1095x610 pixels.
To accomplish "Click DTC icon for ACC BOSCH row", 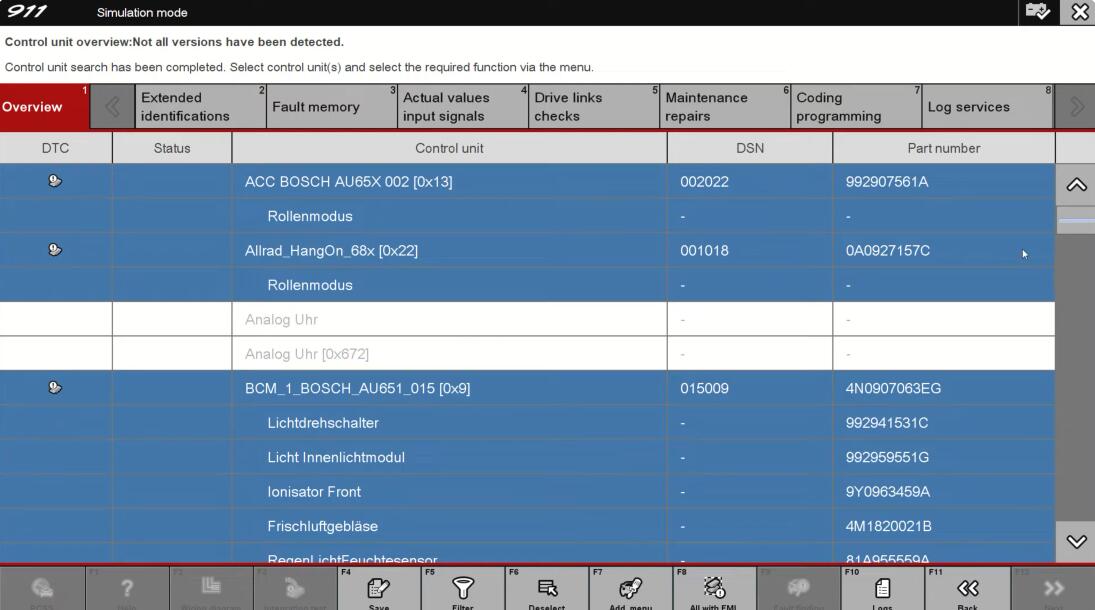I will point(55,181).
